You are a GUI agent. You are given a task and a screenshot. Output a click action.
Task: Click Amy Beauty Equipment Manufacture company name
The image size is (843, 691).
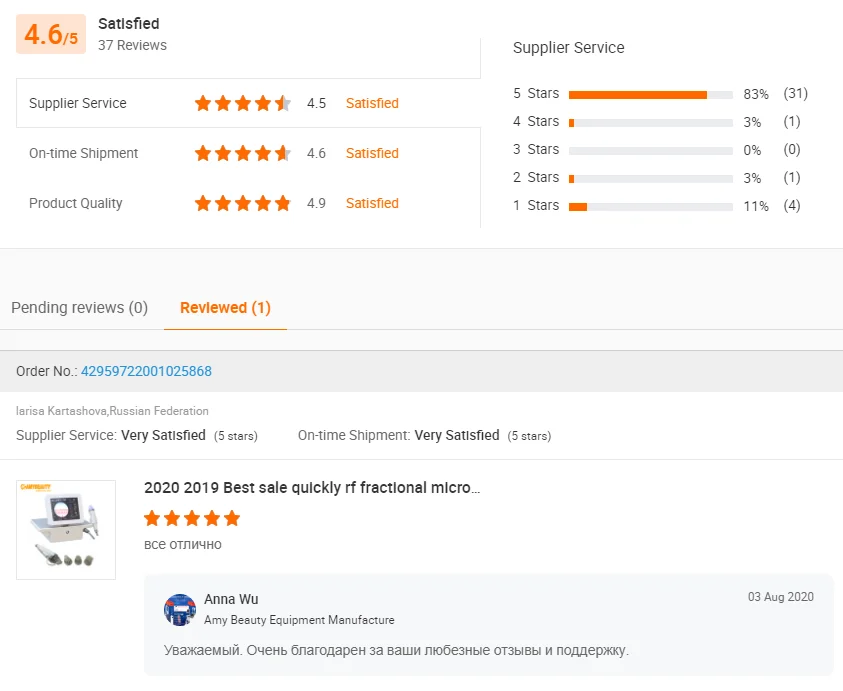(299, 620)
